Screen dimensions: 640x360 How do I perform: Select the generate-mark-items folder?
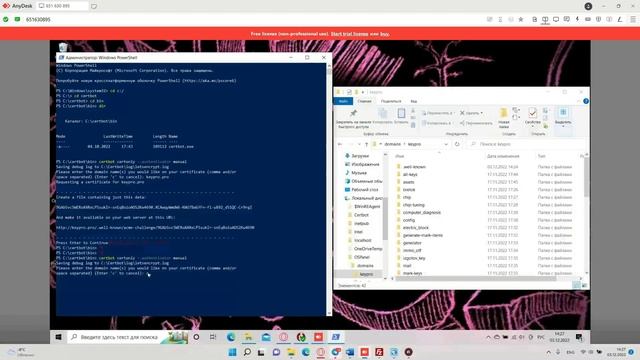coord(419,236)
